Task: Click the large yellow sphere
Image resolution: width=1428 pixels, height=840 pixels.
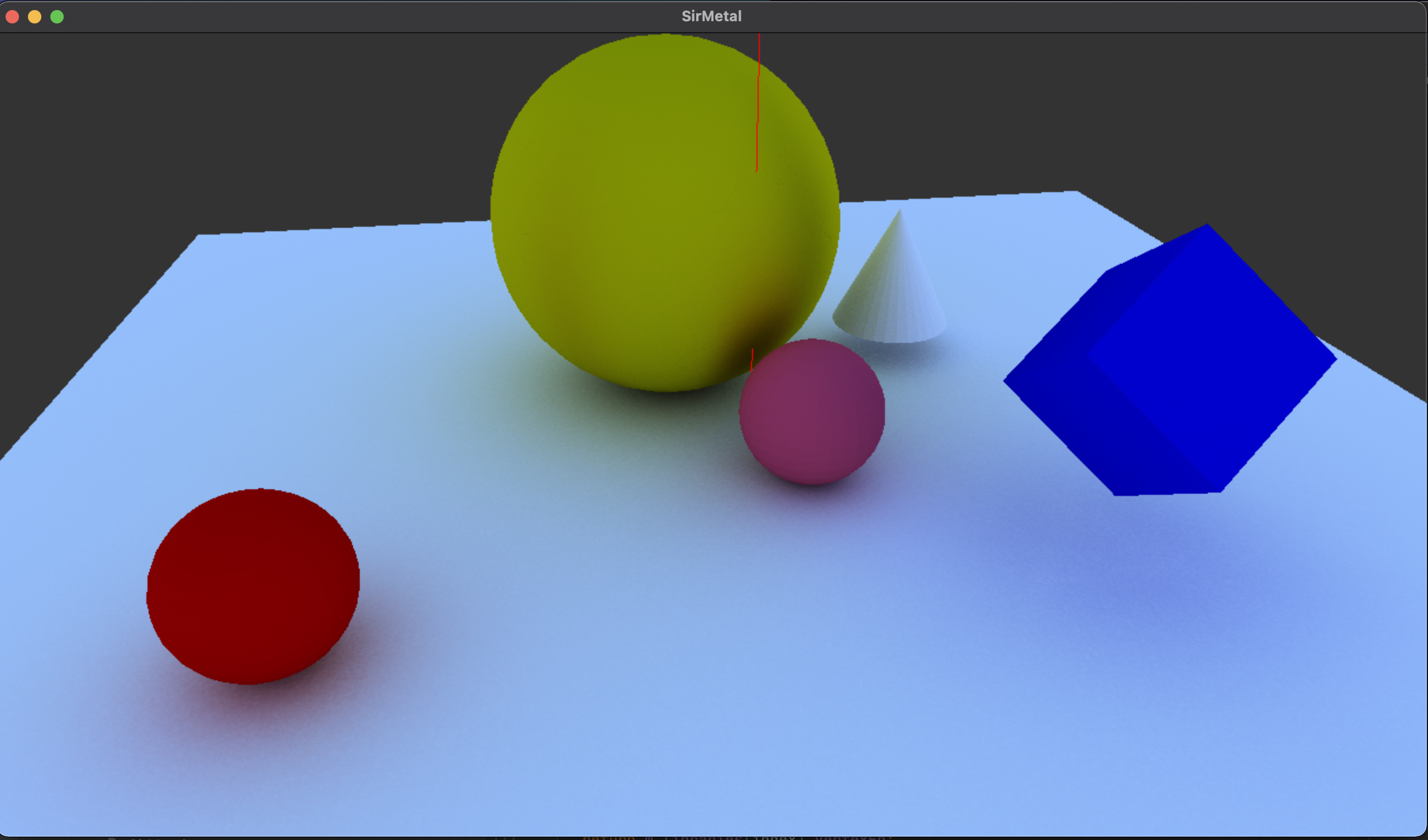Action: pyautogui.click(x=651, y=215)
